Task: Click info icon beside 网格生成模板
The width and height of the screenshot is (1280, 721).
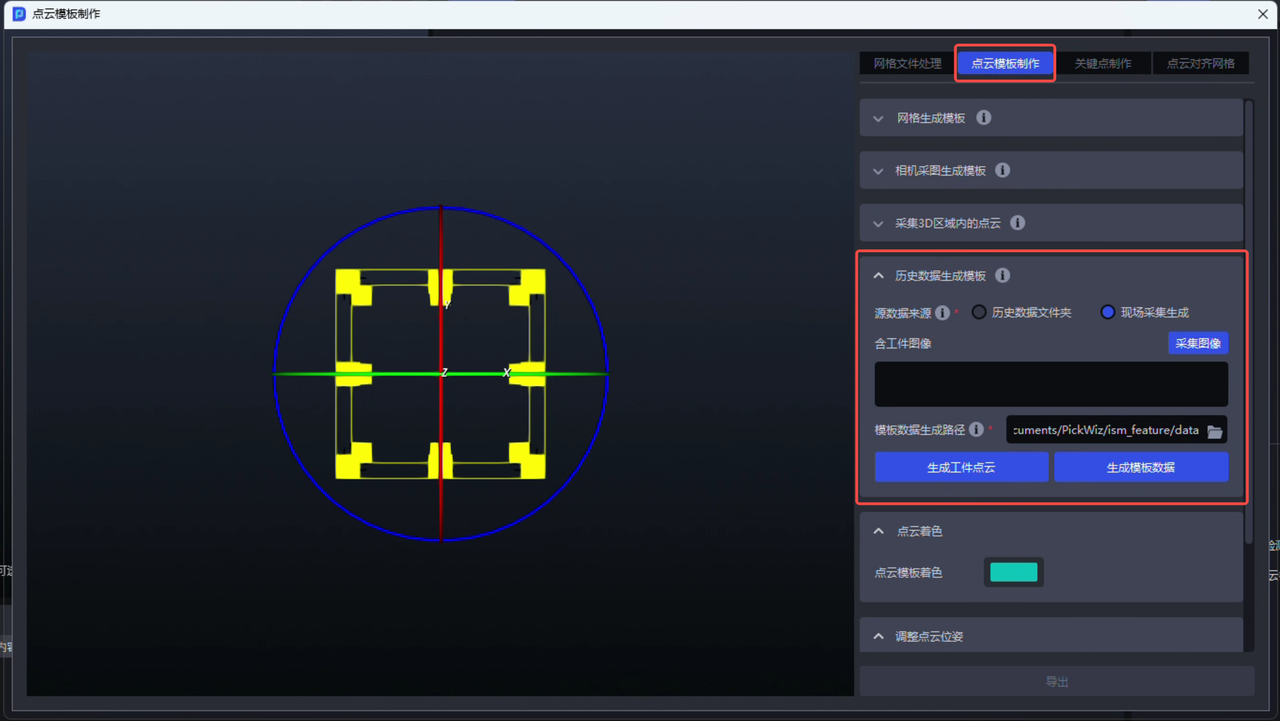Action: coord(984,118)
